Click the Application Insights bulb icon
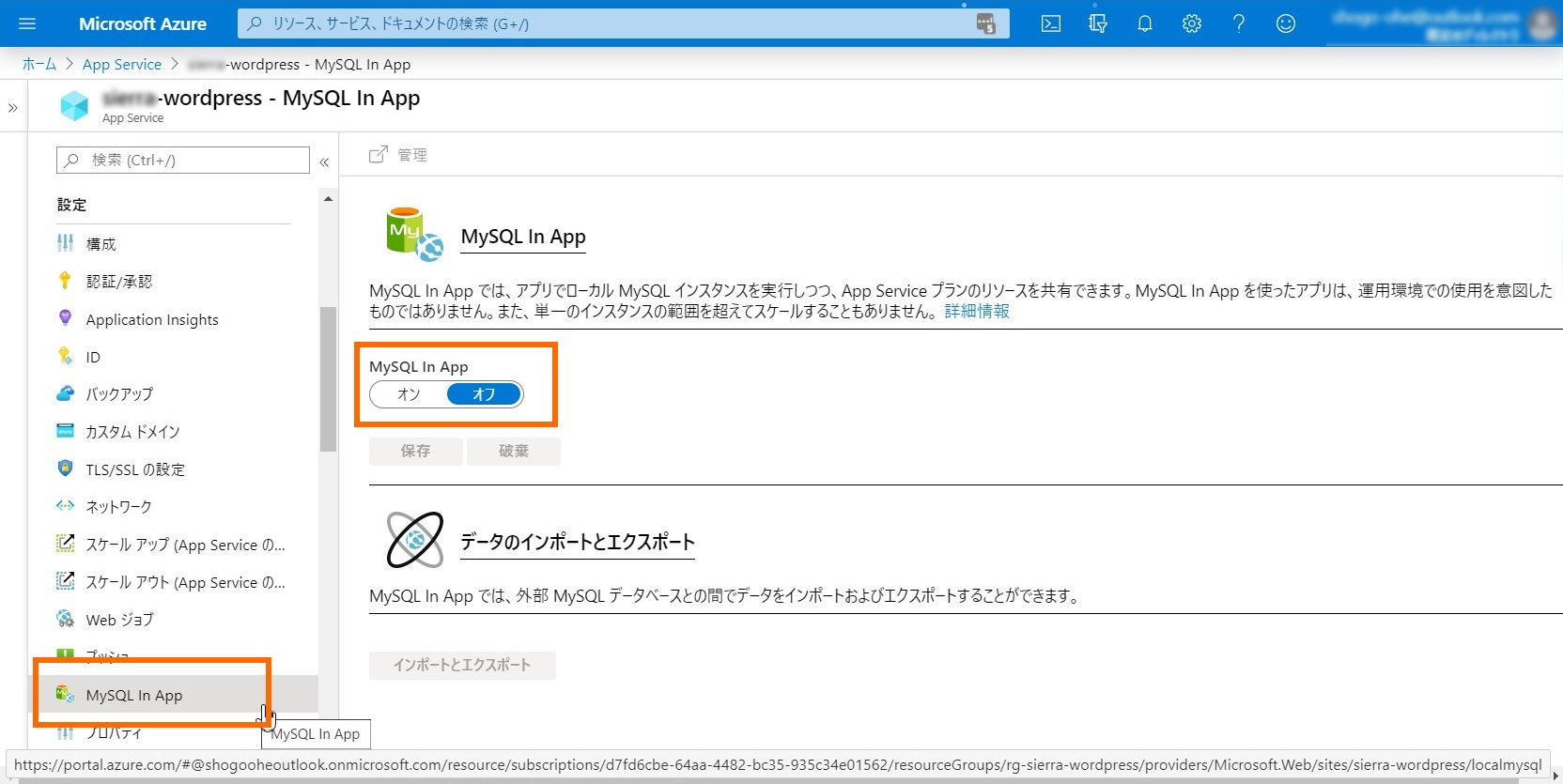 click(x=65, y=318)
